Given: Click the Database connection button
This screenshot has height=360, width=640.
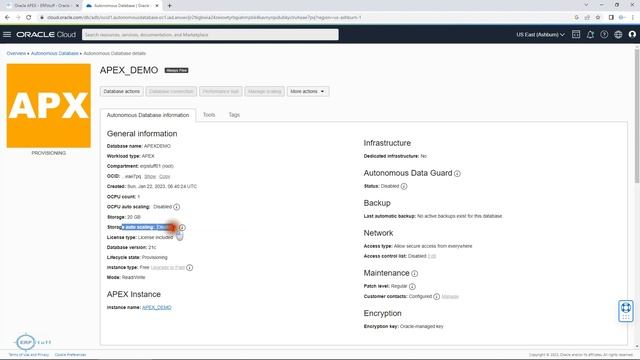Looking at the screenshot, I should point(171,91).
